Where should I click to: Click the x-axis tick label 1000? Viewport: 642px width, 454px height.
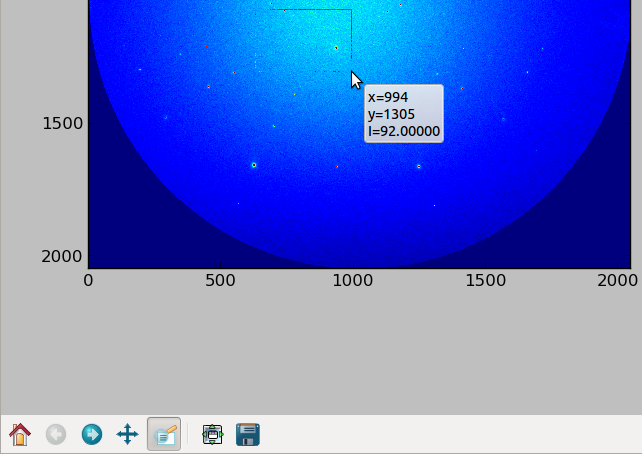tap(353, 281)
